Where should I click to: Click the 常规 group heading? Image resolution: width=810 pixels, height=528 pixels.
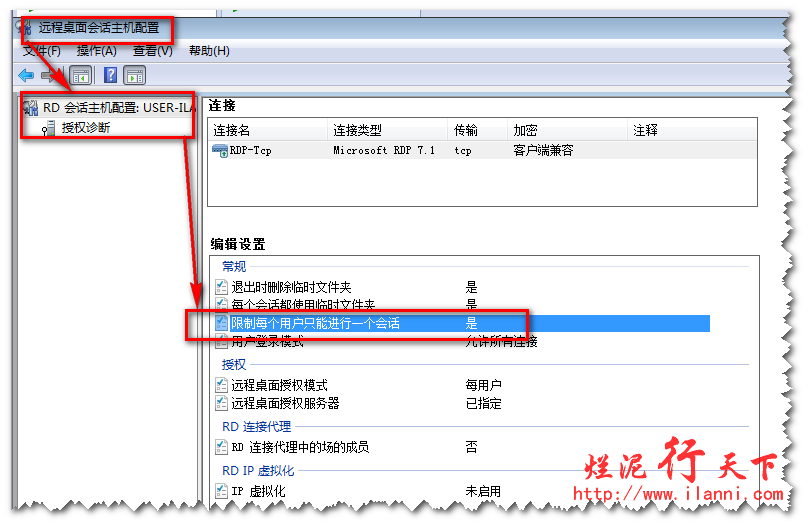[x=234, y=267]
